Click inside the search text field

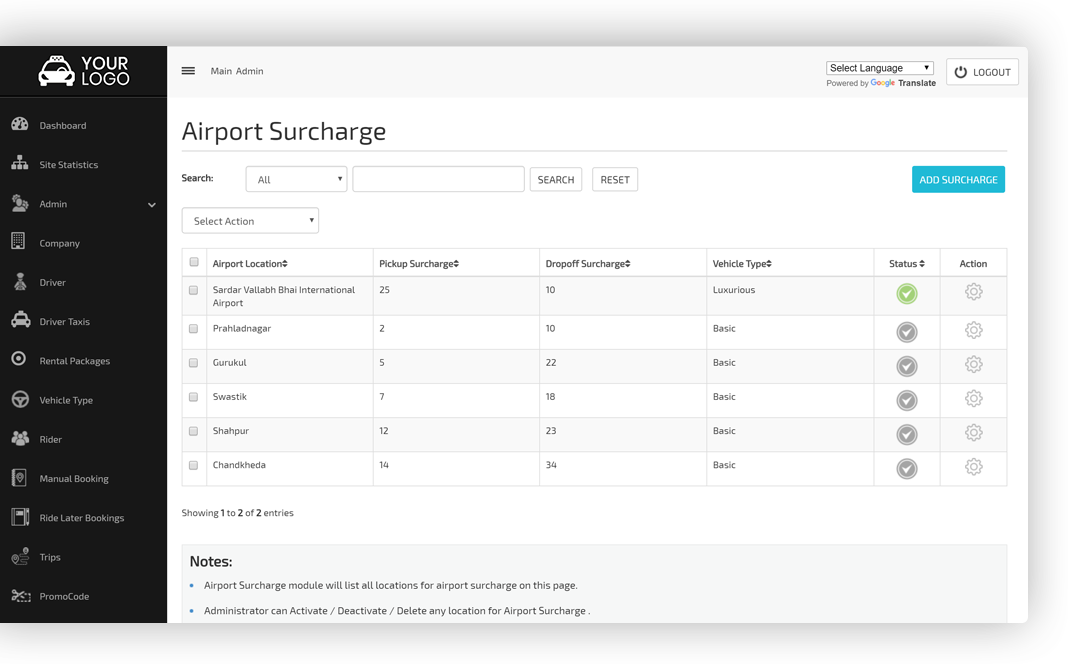(438, 178)
